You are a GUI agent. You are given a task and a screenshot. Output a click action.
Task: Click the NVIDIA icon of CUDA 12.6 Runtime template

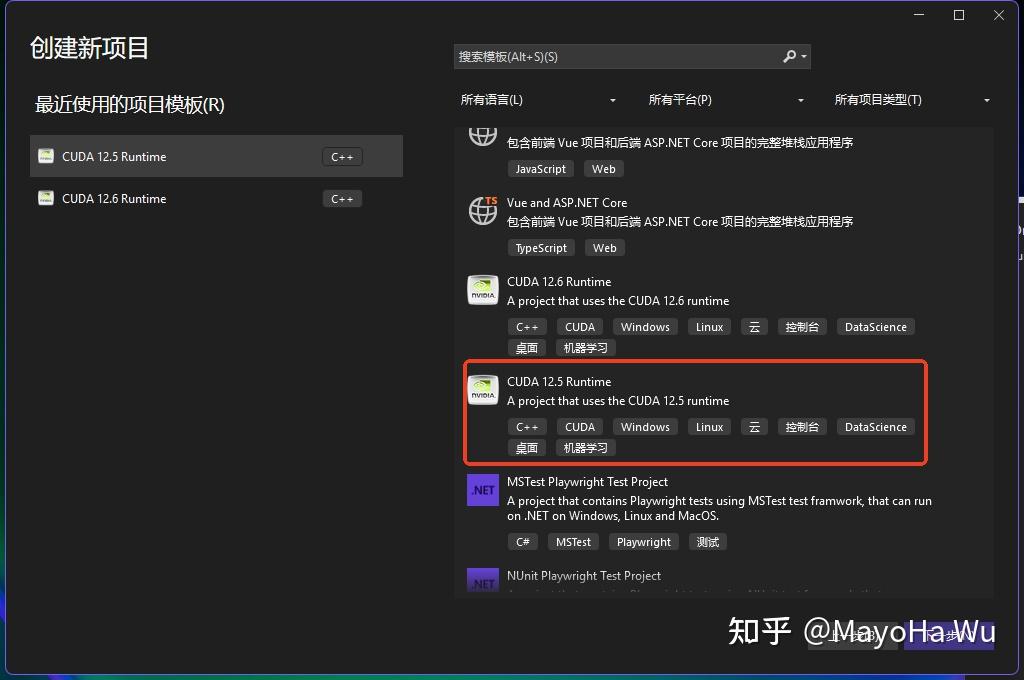[x=482, y=289]
